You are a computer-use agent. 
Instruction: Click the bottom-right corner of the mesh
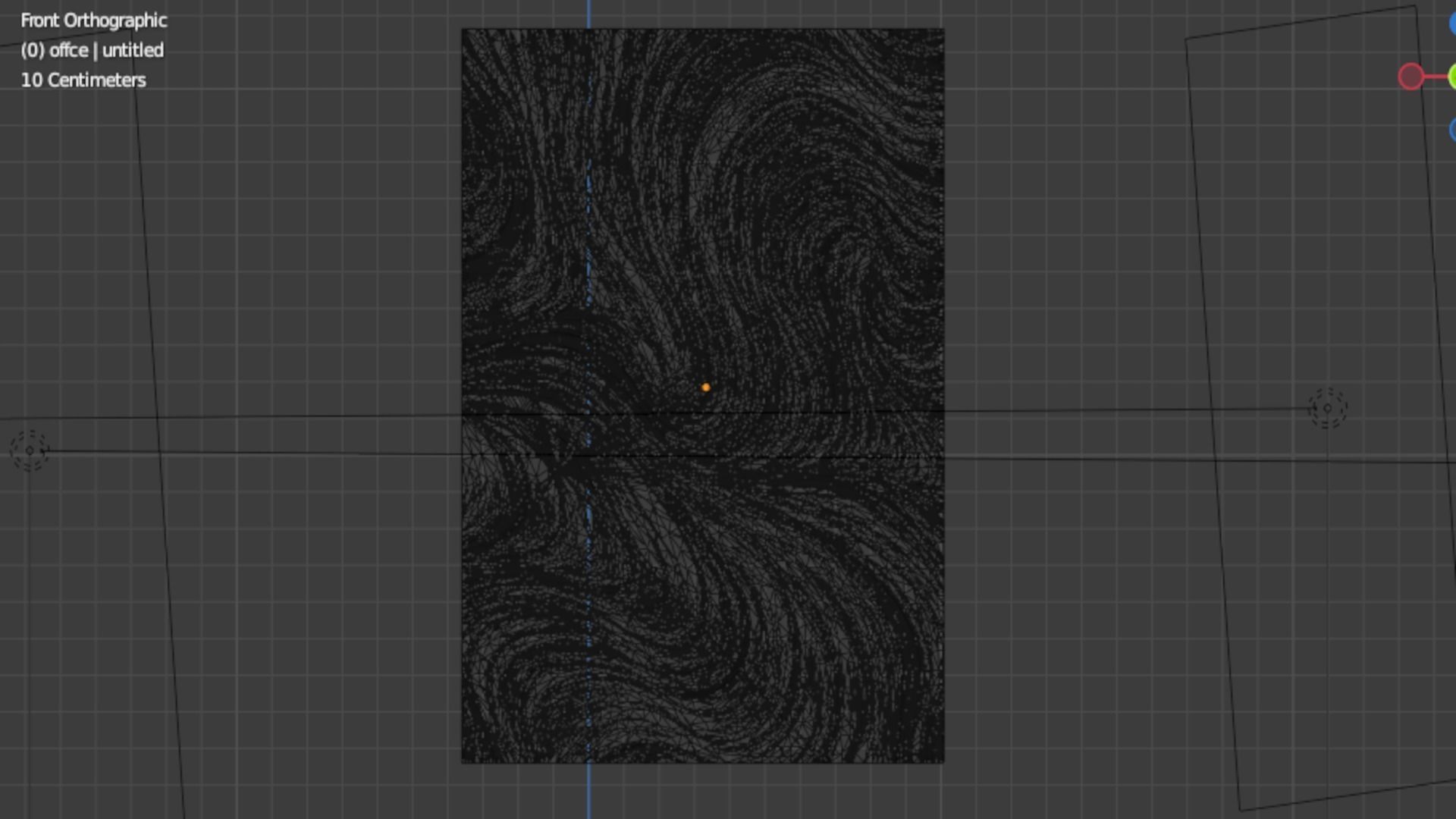[x=943, y=762]
